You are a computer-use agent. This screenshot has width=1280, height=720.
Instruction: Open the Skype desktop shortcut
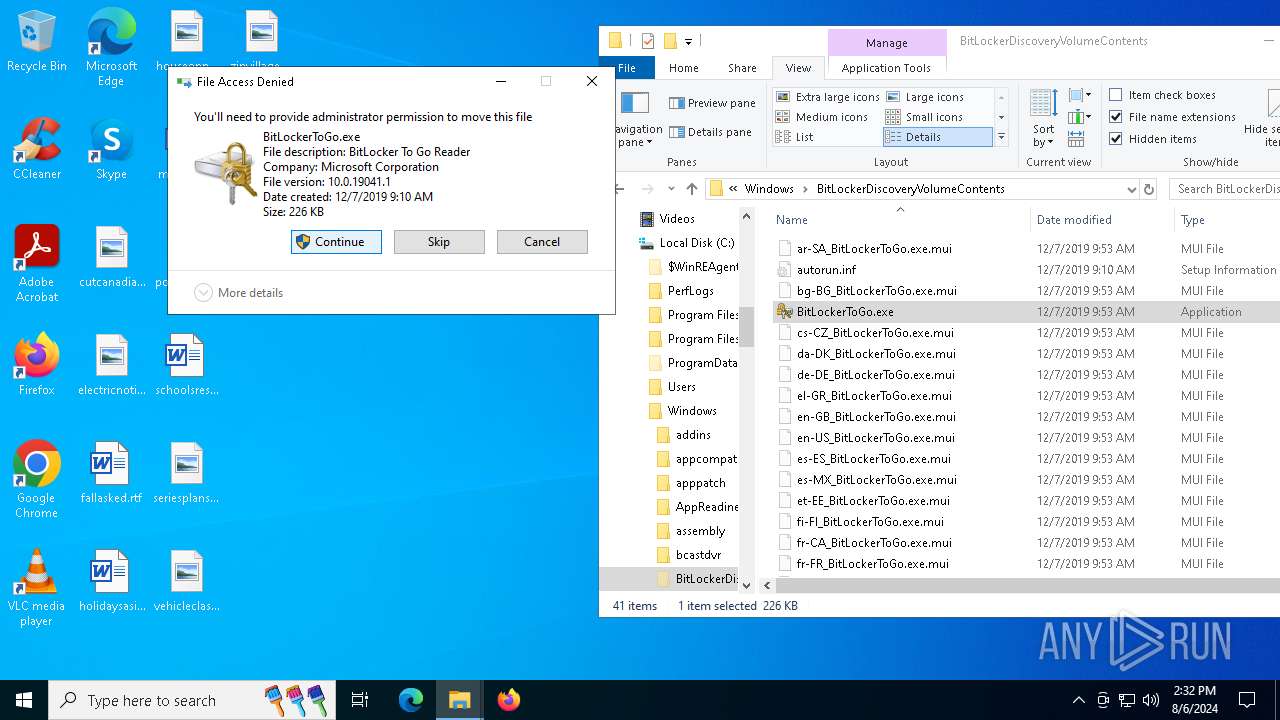(x=111, y=150)
